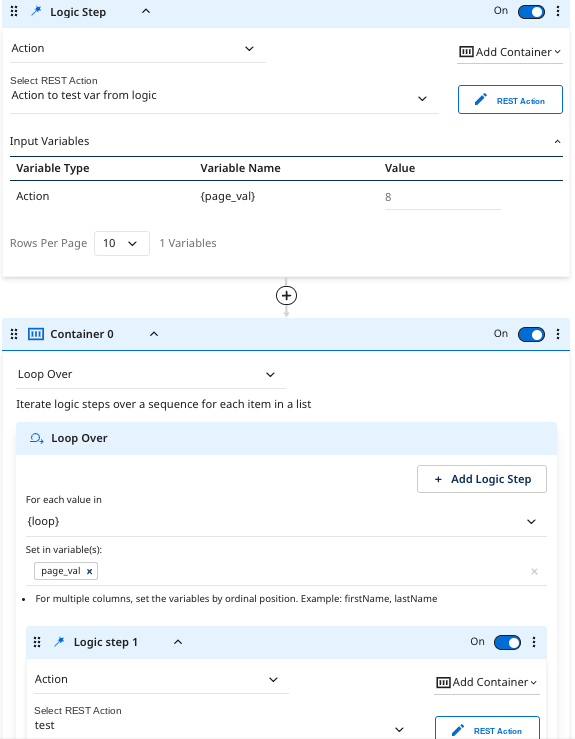
Task: Click the plus circle between the steps
Action: (286, 296)
